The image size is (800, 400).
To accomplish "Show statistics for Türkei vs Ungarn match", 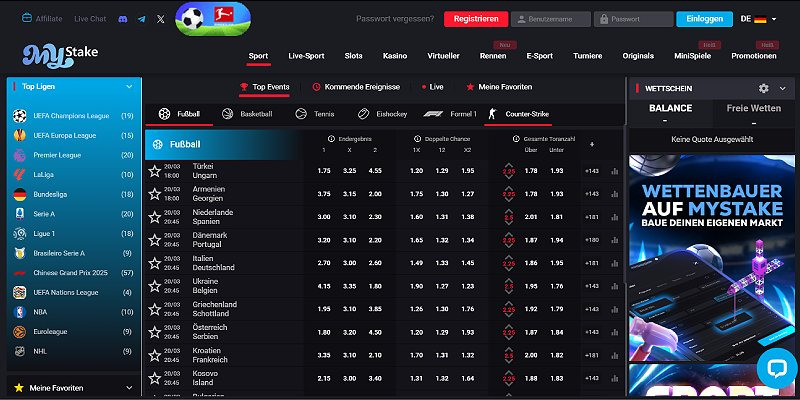I will (614, 171).
